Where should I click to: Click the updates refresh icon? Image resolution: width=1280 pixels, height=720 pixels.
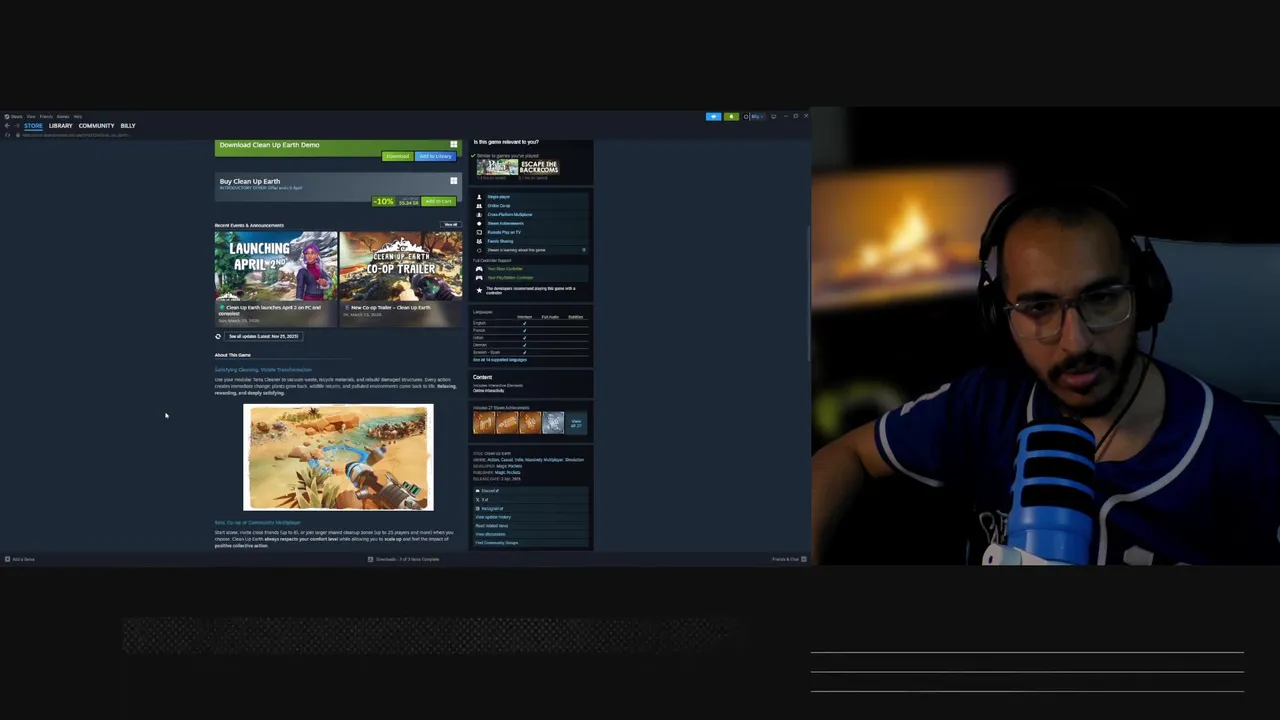coord(218,336)
